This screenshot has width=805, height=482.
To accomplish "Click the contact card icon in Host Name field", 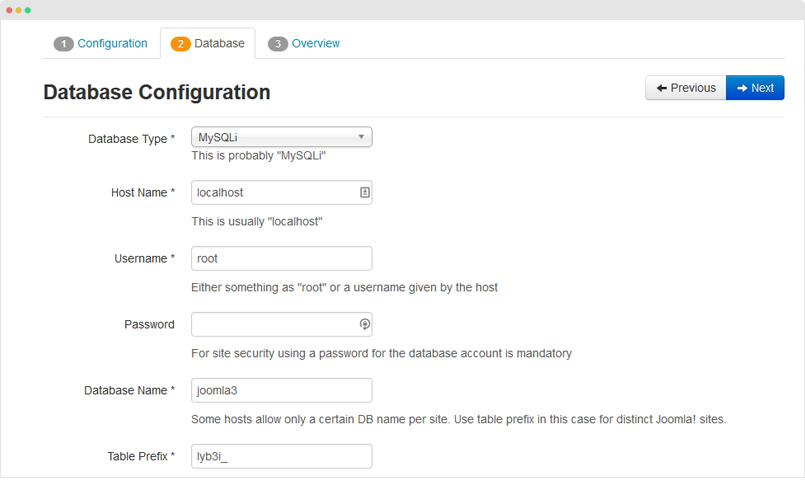I will (365, 192).
